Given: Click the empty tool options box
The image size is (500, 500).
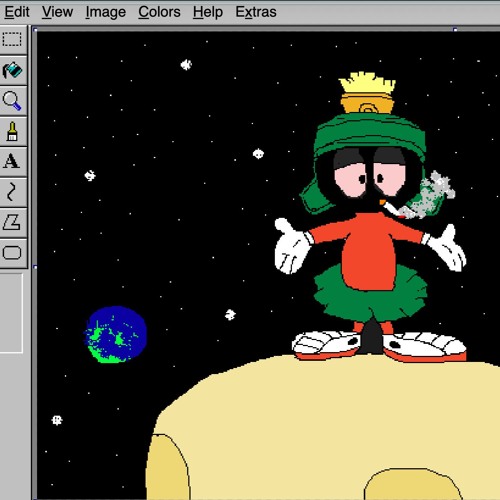Looking at the screenshot, I should (x=11, y=313).
